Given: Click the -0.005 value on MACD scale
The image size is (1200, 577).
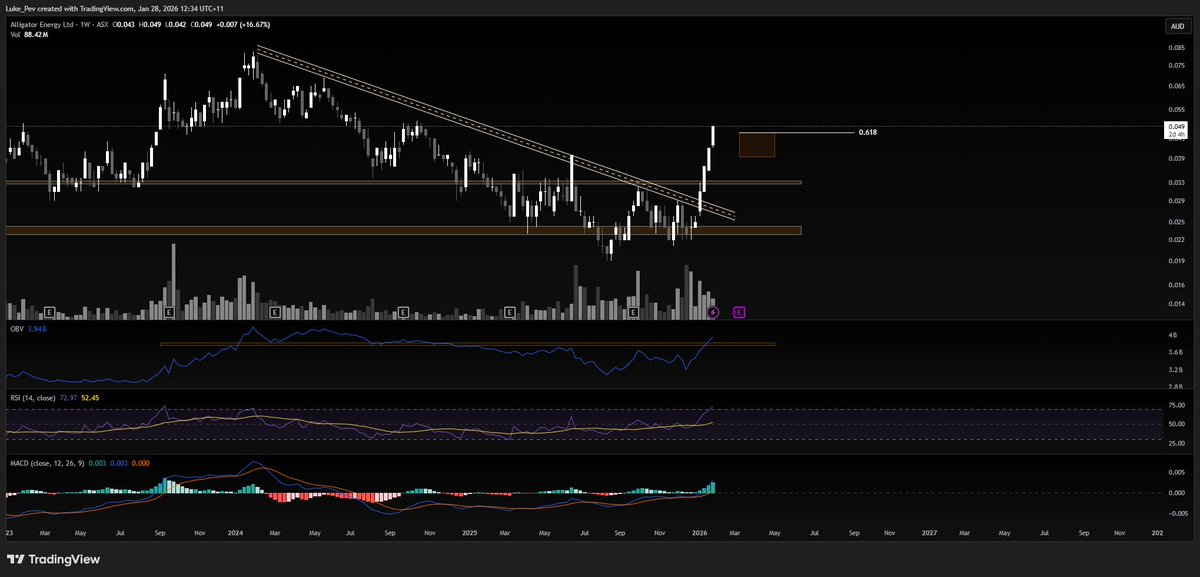Looking at the screenshot, I should coord(1176,513).
